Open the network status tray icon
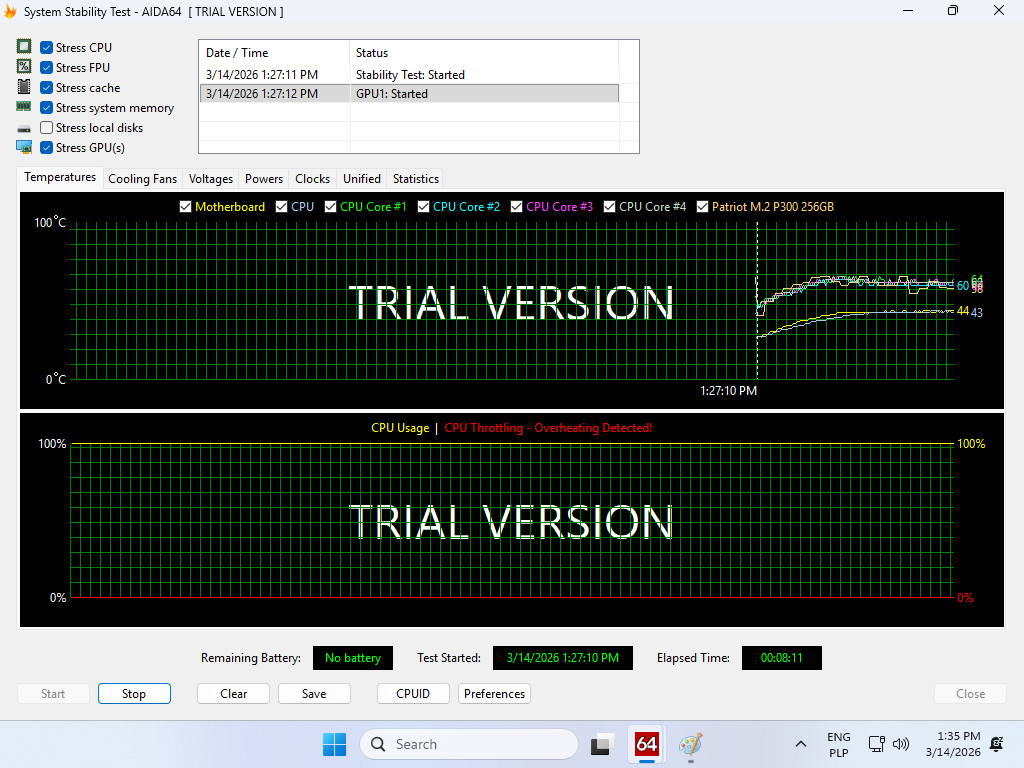1024x768 pixels. [x=876, y=744]
